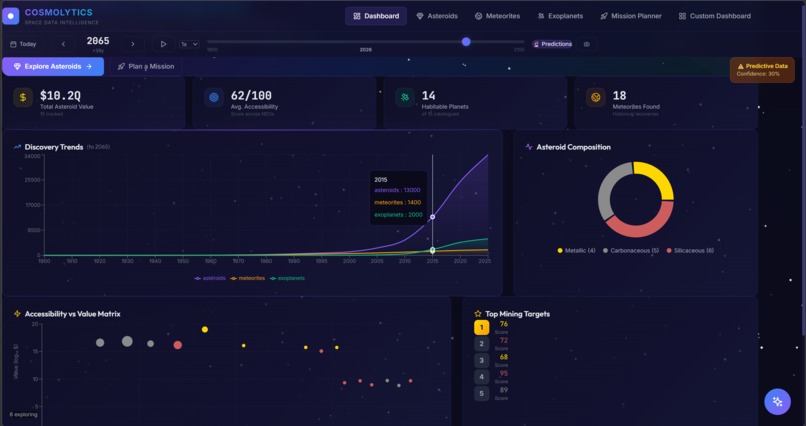Open the Meteorites tab
Image resolution: width=806 pixels, height=426 pixels.
pyautogui.click(x=497, y=16)
